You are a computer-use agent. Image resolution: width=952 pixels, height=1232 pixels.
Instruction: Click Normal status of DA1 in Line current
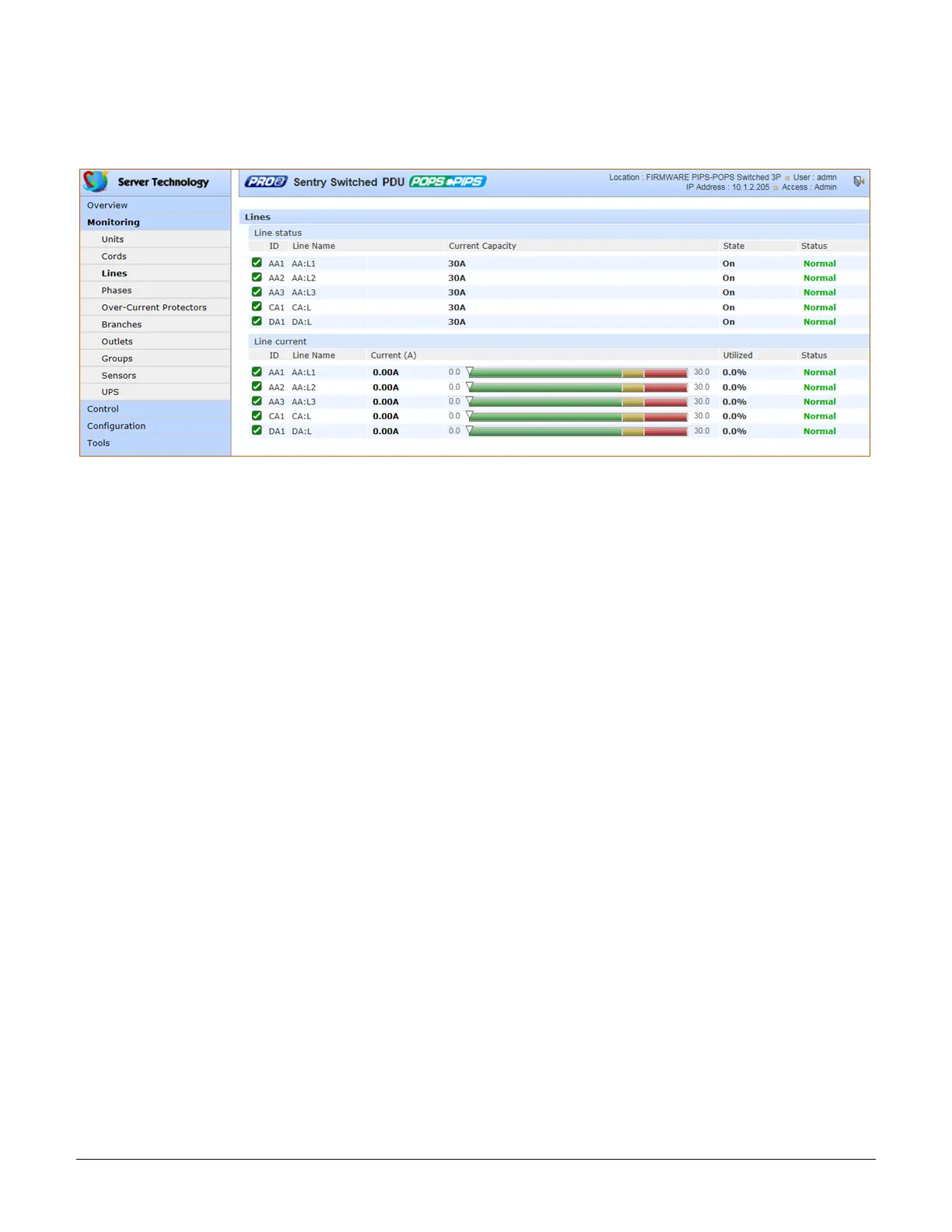pos(820,432)
